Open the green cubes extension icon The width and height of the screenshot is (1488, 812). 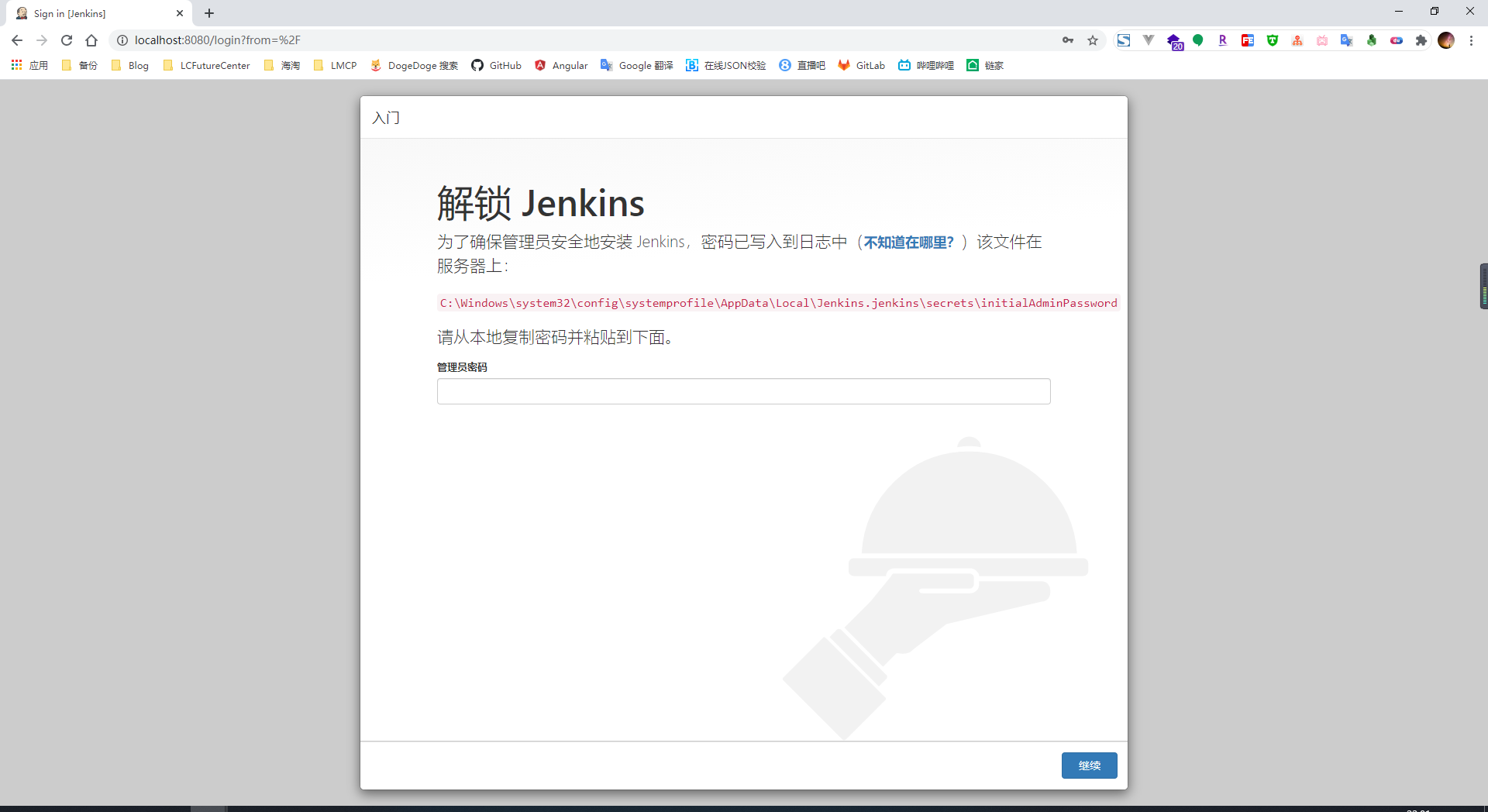point(1372,40)
